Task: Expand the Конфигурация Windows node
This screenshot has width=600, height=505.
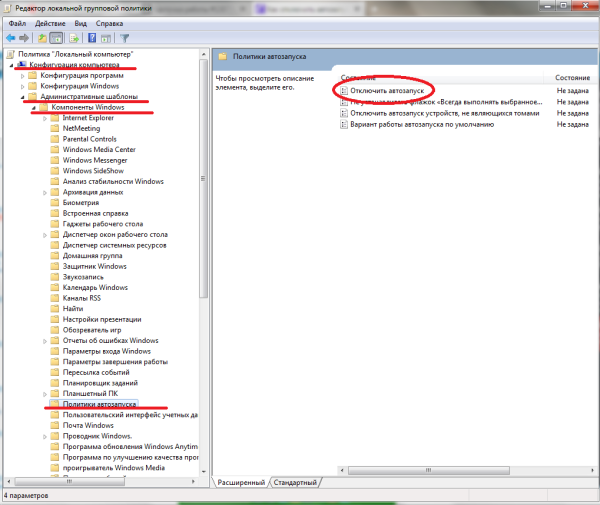Action: pos(23,86)
